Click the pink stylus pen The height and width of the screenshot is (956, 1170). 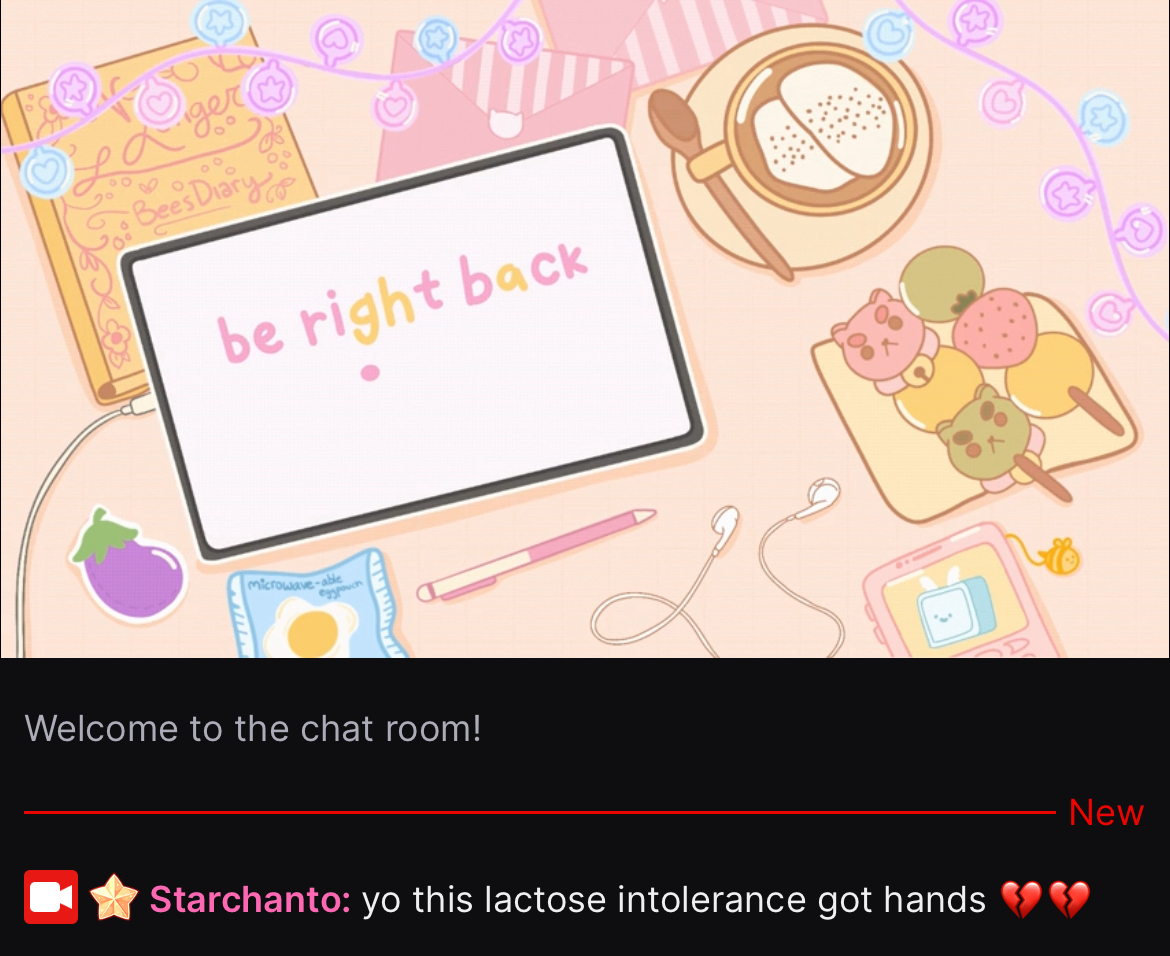click(536, 554)
